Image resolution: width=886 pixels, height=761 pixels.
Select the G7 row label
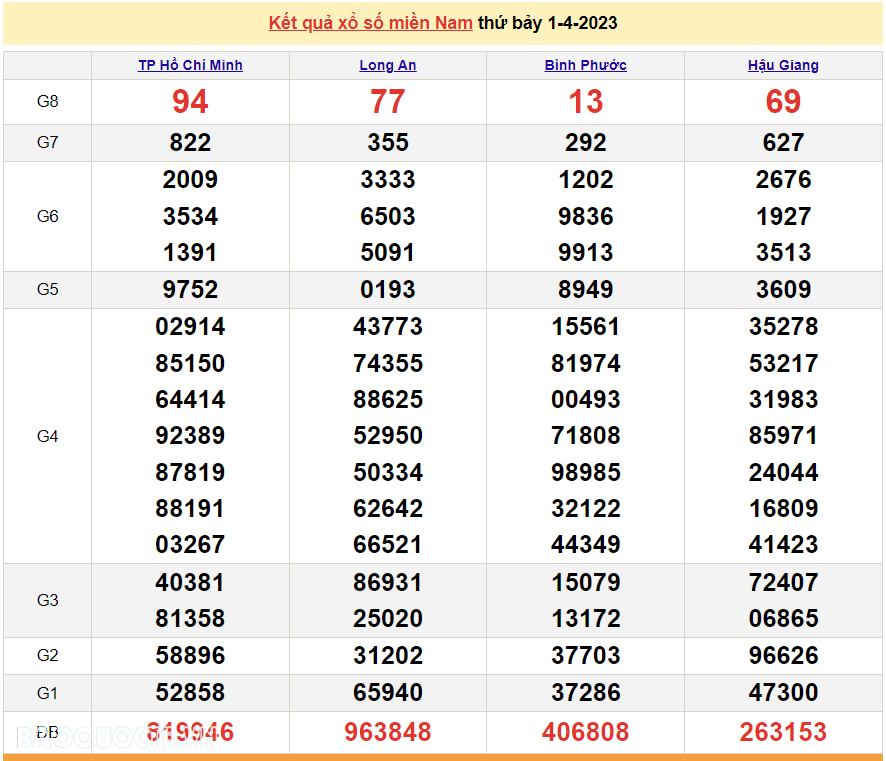[x=48, y=142]
